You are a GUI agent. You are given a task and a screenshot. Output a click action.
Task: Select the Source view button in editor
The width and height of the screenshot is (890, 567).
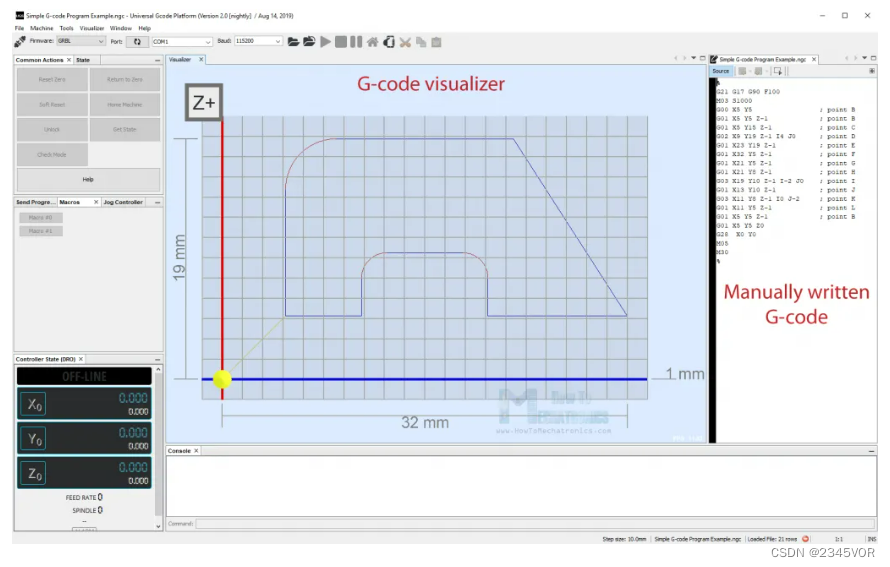(721, 71)
